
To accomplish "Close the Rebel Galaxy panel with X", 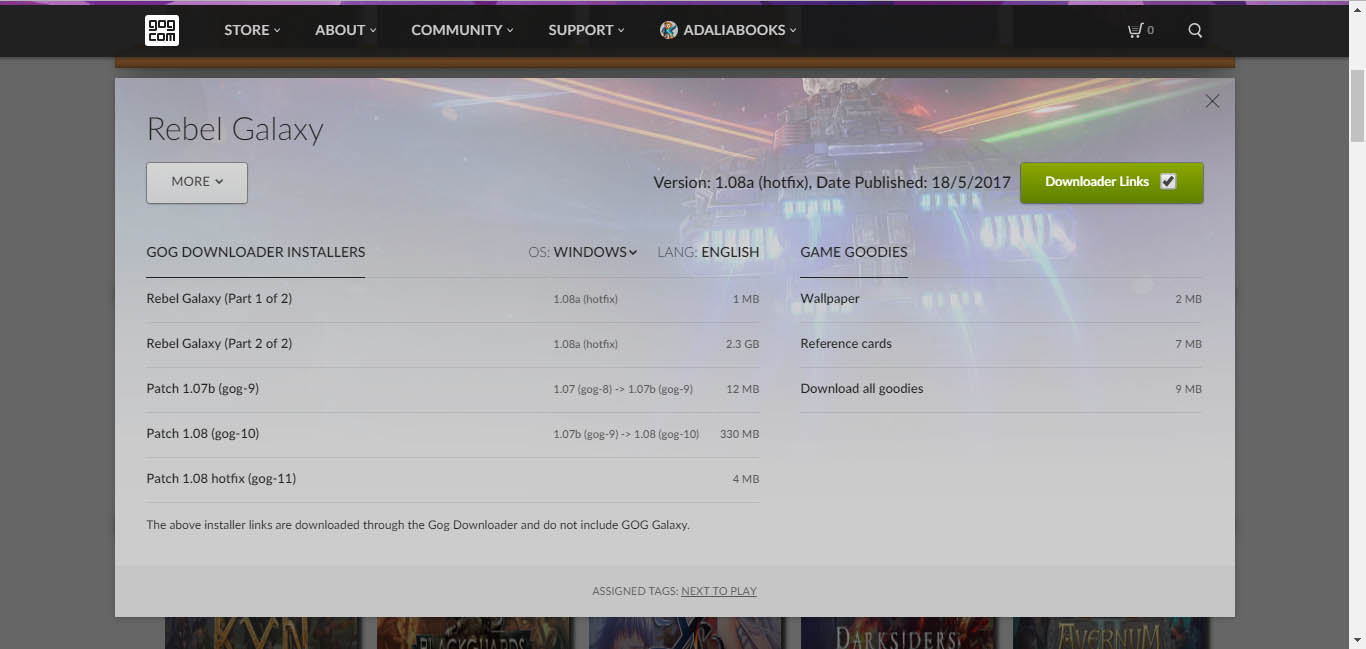I will coord(1212,101).
